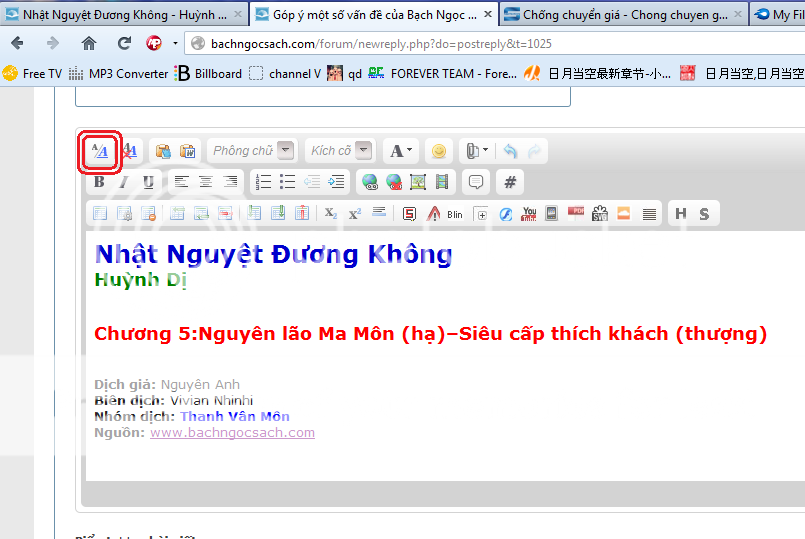Click the red warning triangle icon
Image resolution: width=805 pixels, height=539 pixels.
click(433, 214)
